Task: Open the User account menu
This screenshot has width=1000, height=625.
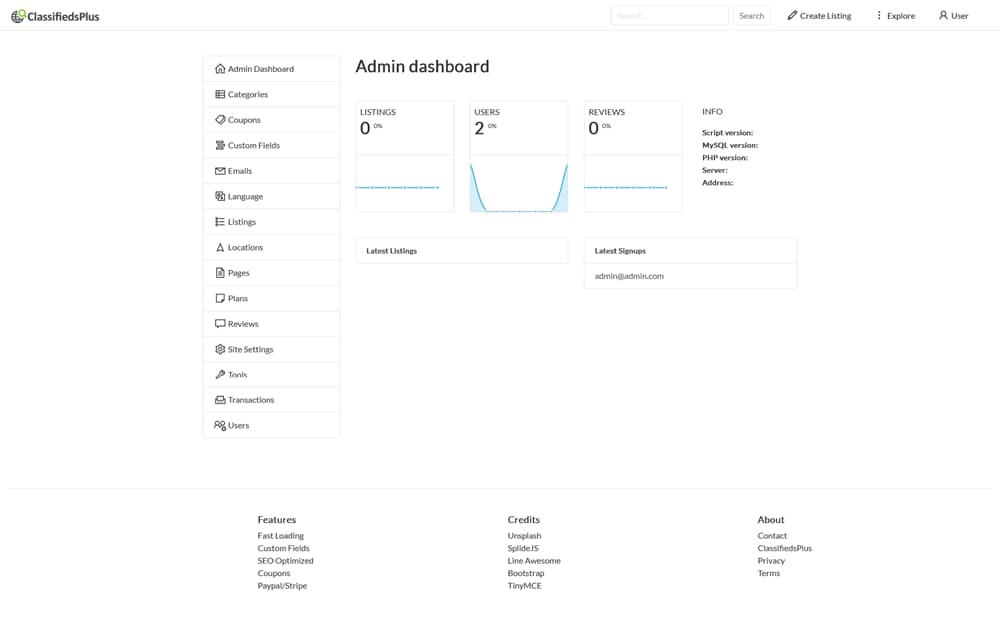Action: point(953,16)
